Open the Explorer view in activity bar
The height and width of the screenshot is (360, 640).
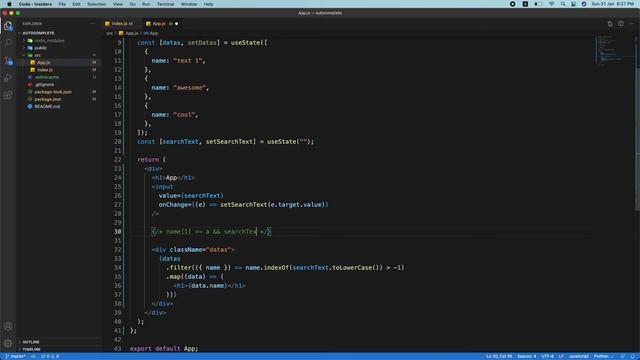coord(8,26)
